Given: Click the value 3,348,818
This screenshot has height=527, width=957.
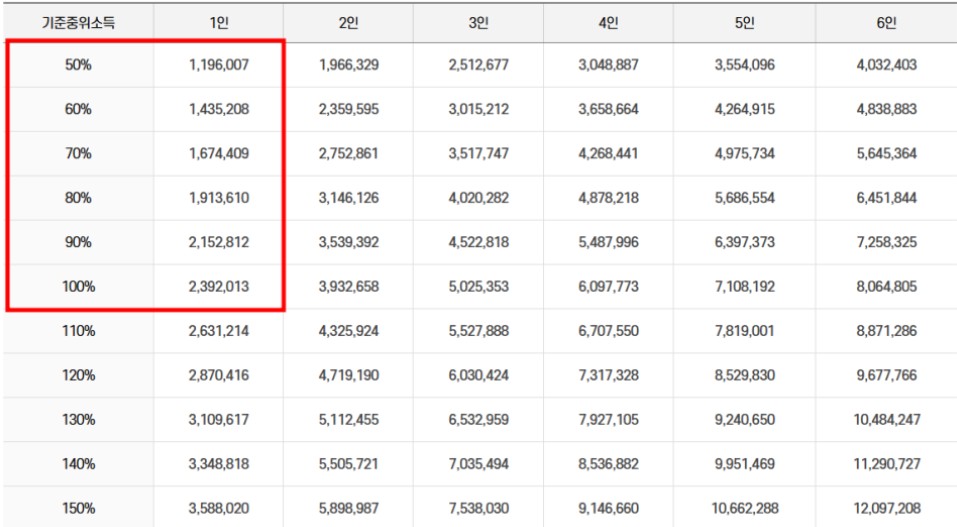Looking at the screenshot, I should pyautogui.click(x=218, y=464).
